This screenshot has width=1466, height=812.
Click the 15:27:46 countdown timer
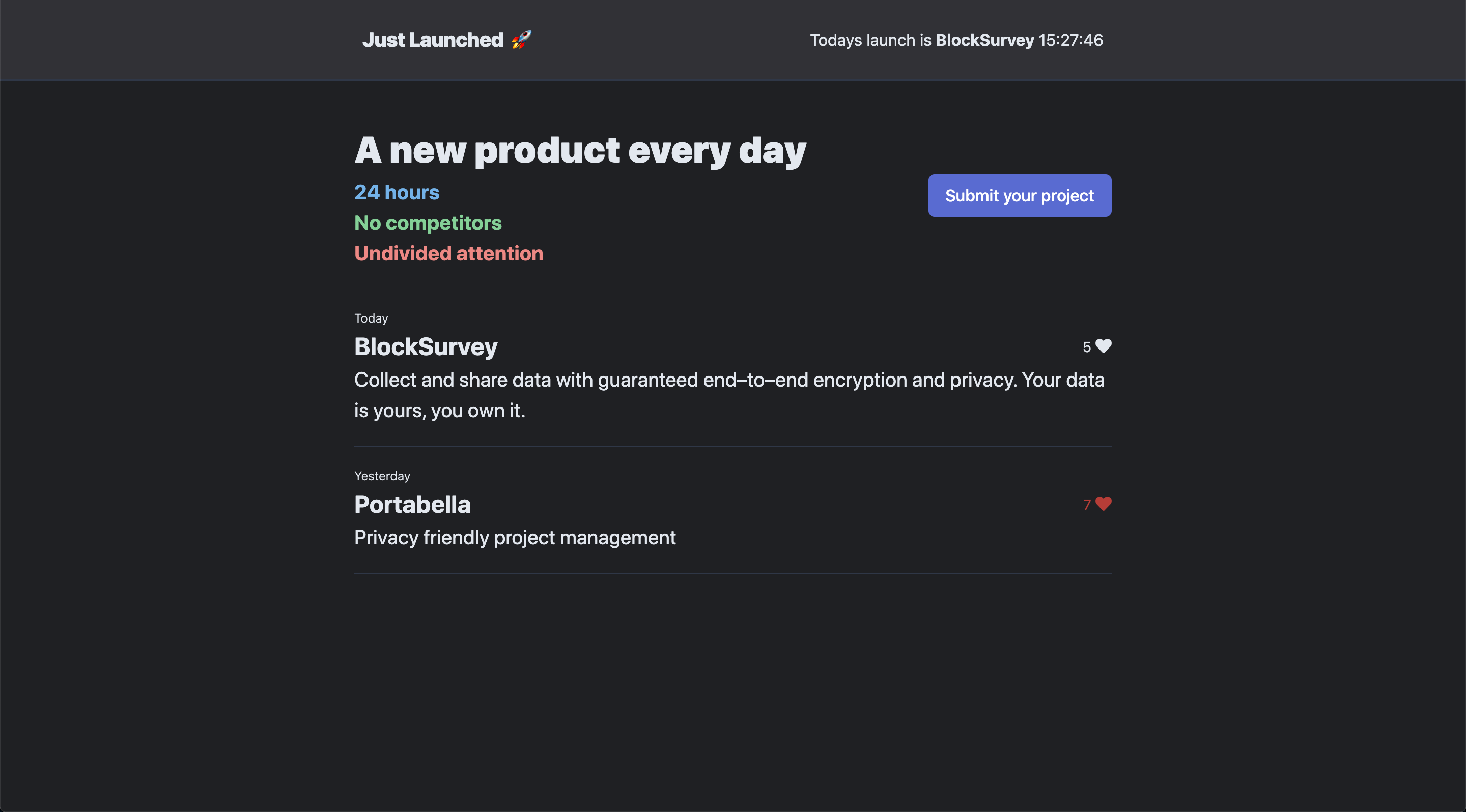[x=1070, y=40]
